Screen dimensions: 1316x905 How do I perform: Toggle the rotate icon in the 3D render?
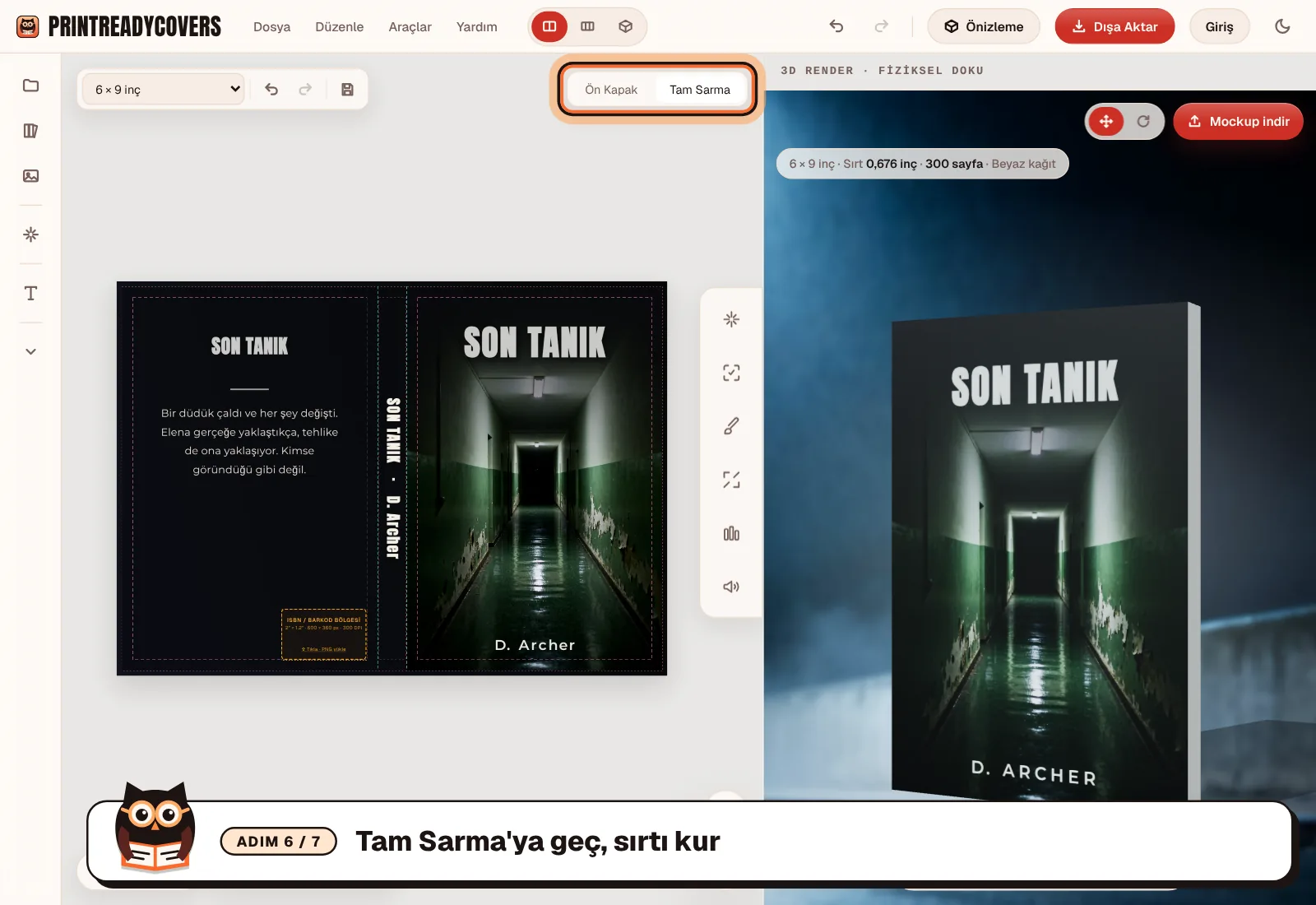pyautogui.click(x=1143, y=121)
